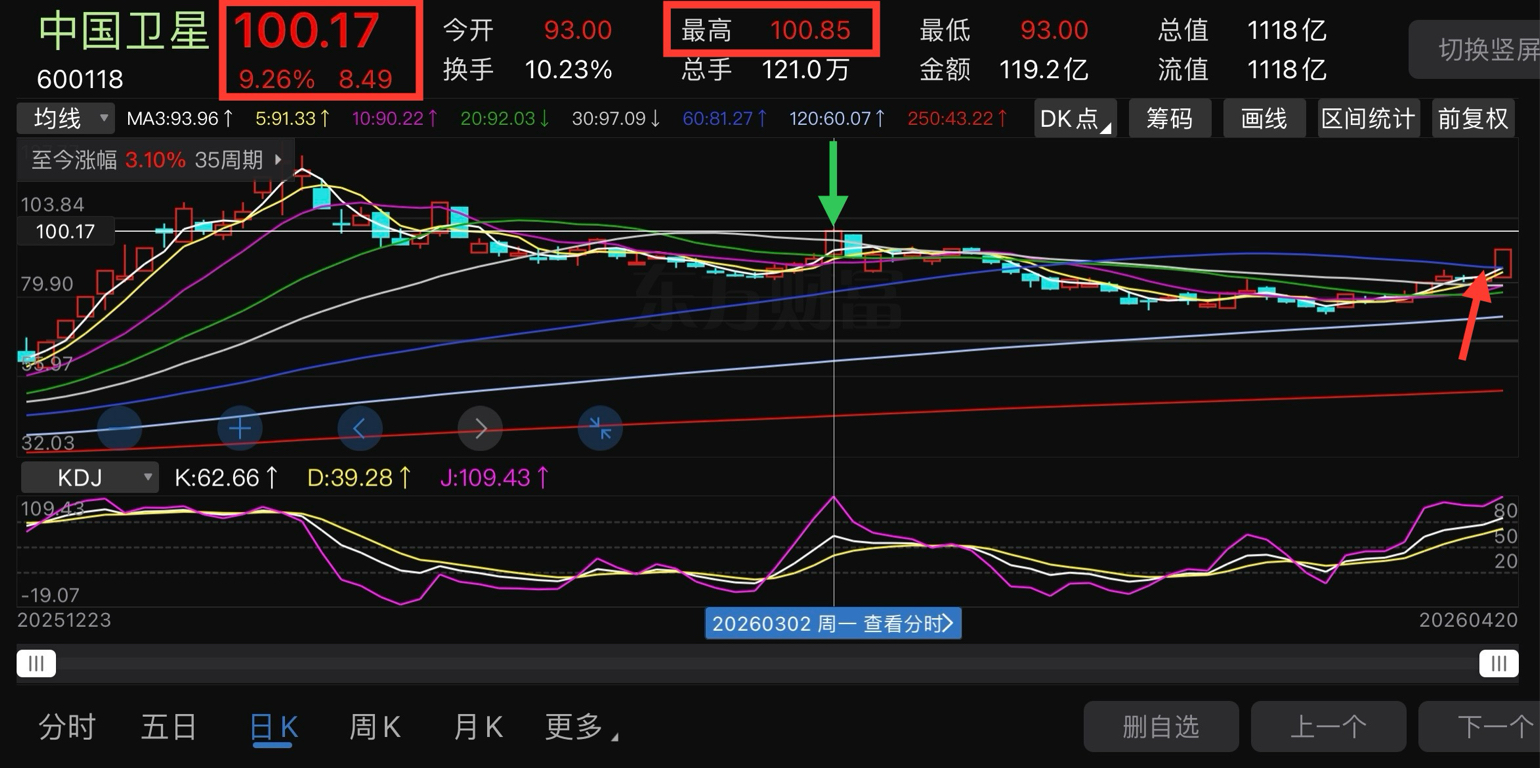1540x768 pixels.
Task: Open the KDJ indicator dropdown
Action: 89,477
